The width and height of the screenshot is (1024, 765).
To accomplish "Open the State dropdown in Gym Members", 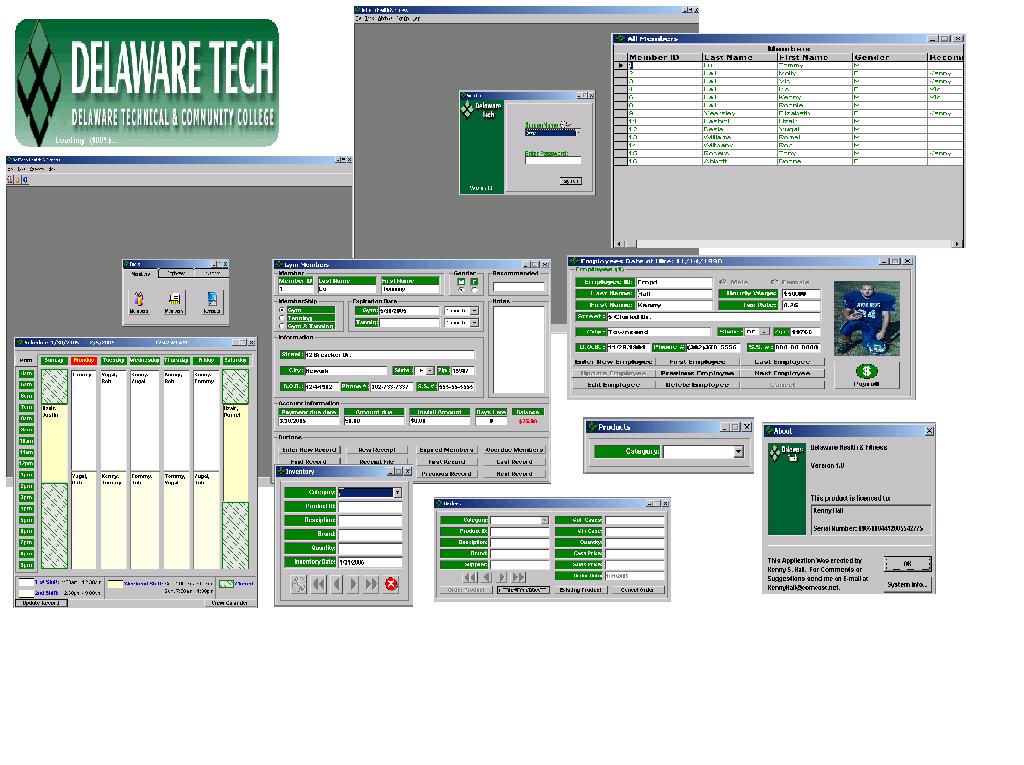I will [430, 371].
